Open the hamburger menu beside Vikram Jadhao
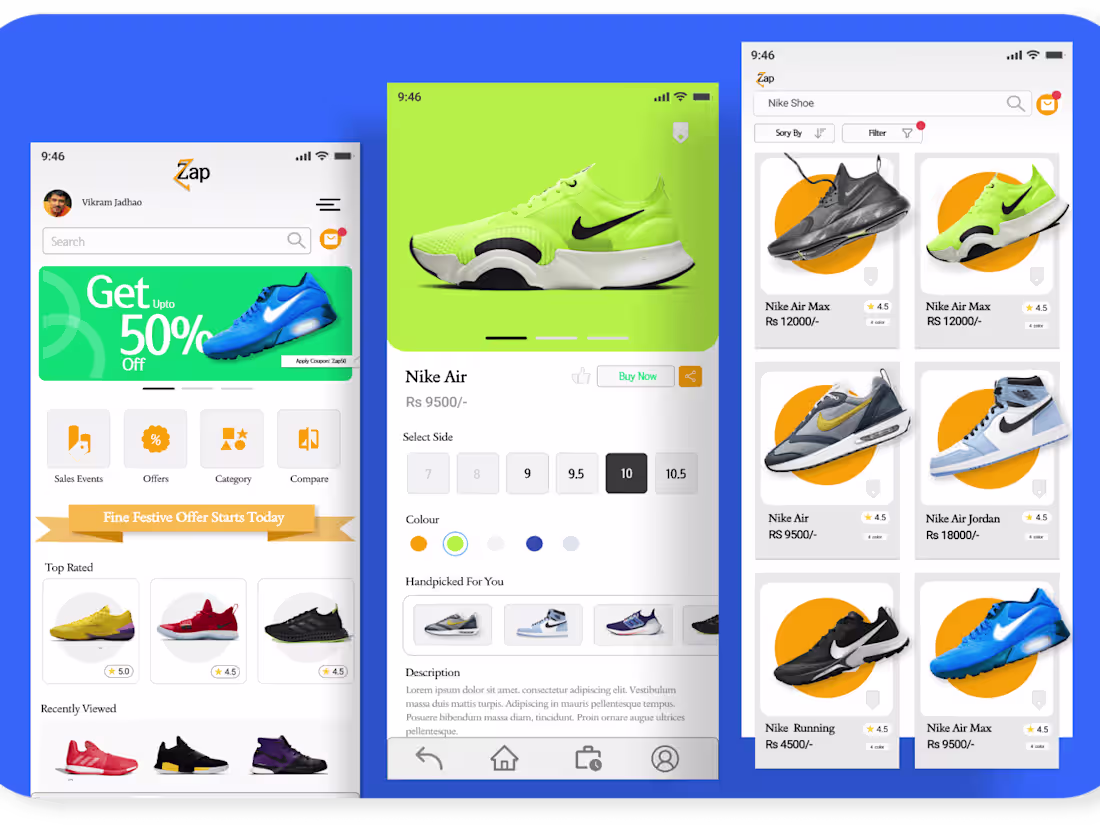The height and width of the screenshot is (825, 1100). pyautogui.click(x=328, y=204)
